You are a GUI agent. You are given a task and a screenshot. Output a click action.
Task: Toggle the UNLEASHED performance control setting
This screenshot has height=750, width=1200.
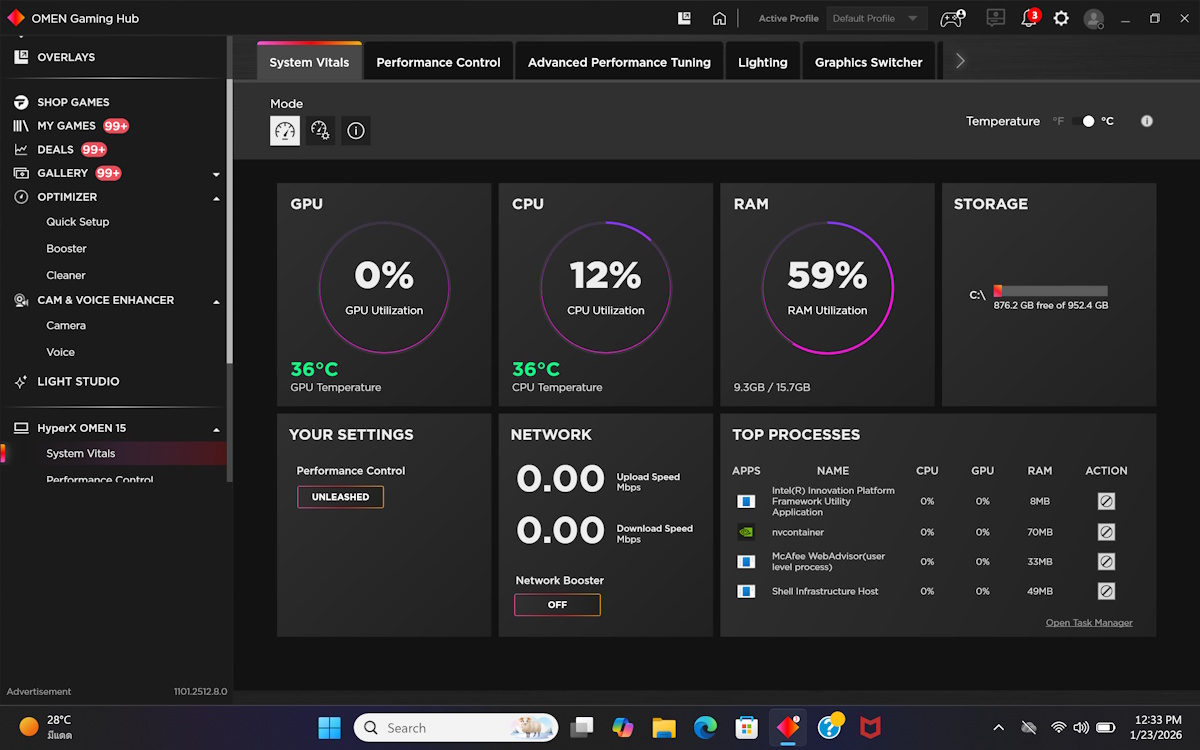coord(340,497)
